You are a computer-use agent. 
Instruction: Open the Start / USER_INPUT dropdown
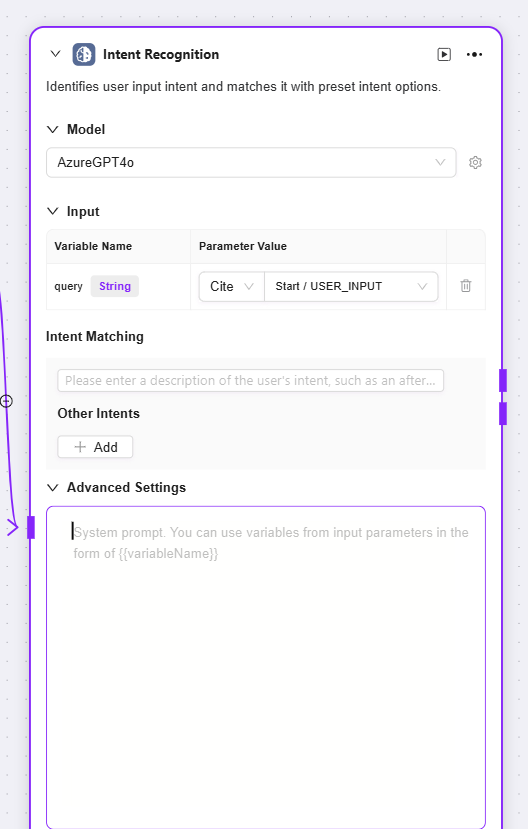351,287
